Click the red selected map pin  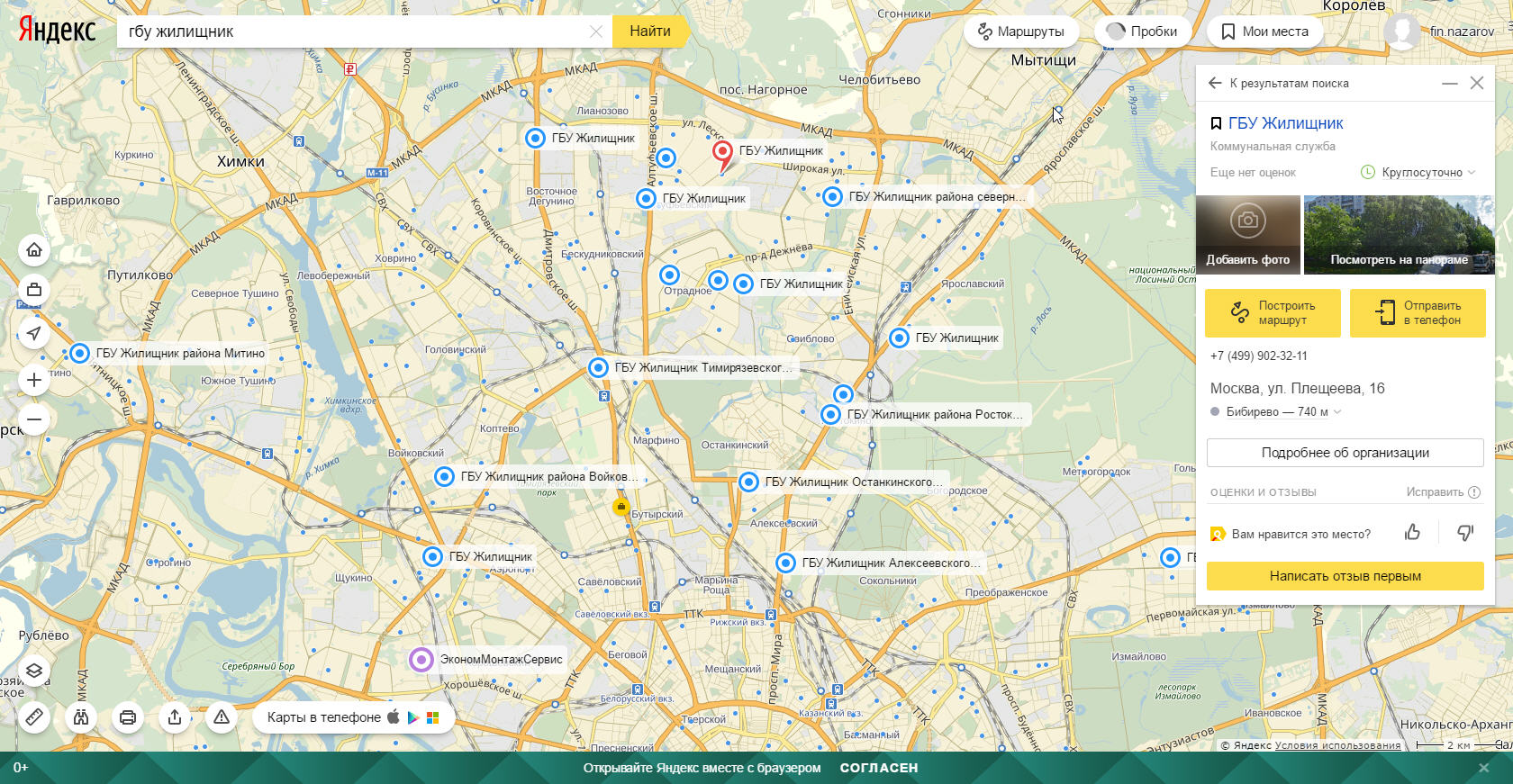tap(722, 154)
